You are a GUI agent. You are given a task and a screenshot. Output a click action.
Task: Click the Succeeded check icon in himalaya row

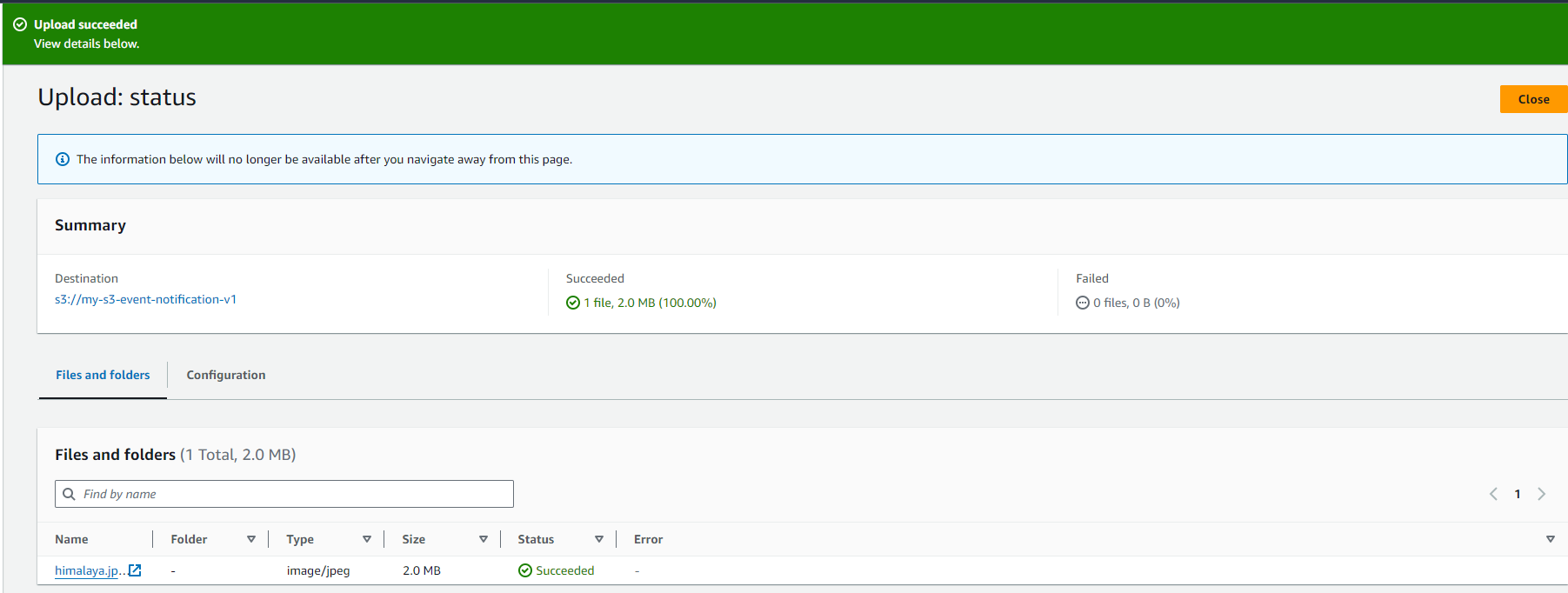click(525, 570)
